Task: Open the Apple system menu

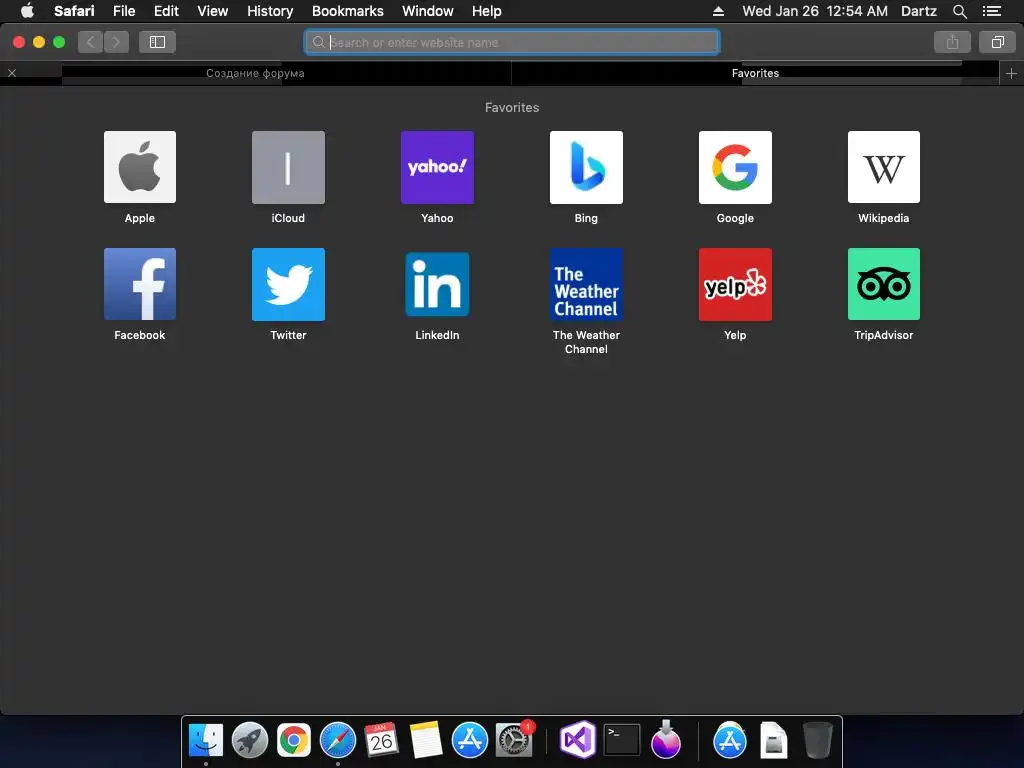Action: 27,11
